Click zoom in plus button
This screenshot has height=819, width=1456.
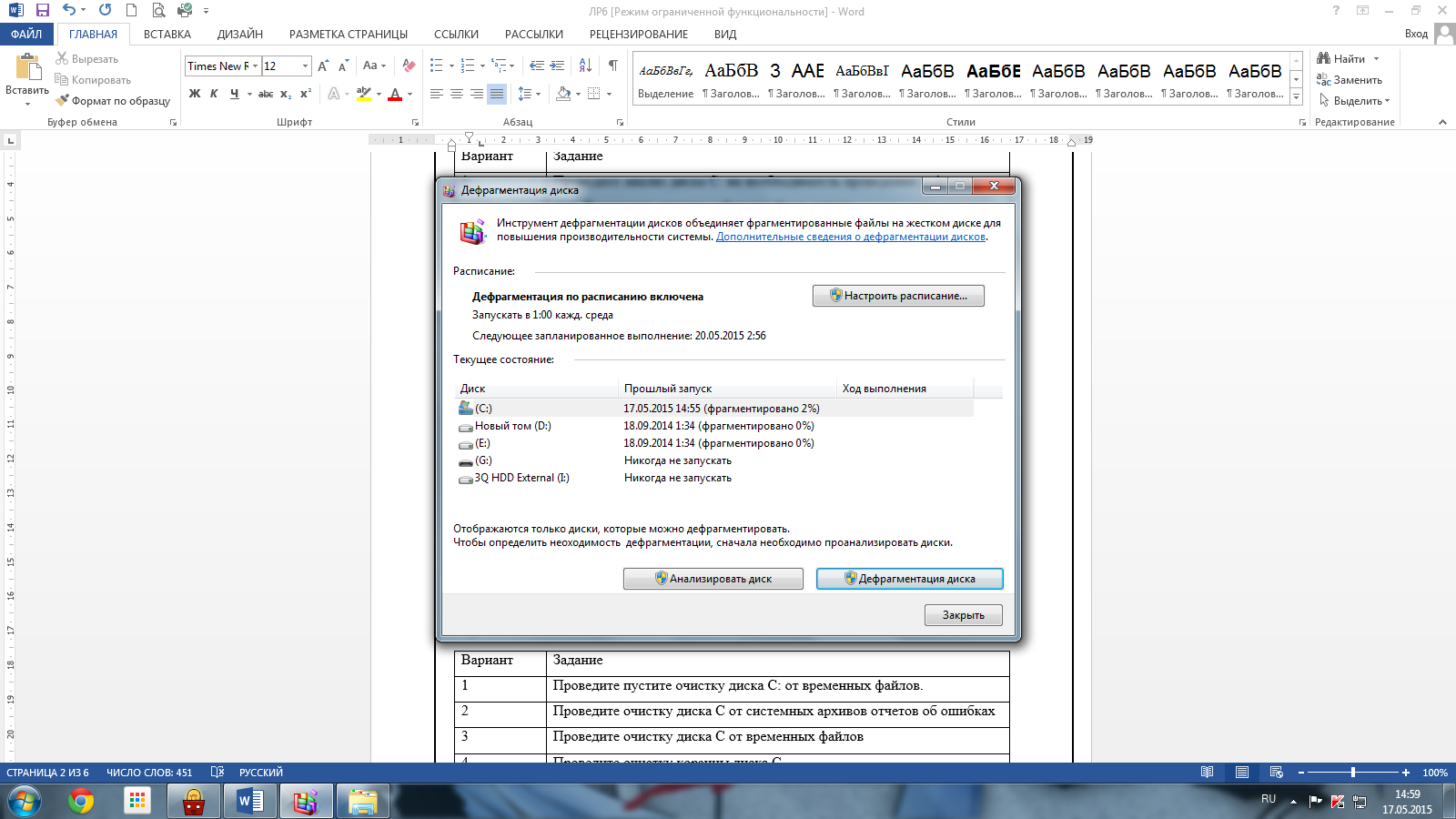click(x=1406, y=773)
